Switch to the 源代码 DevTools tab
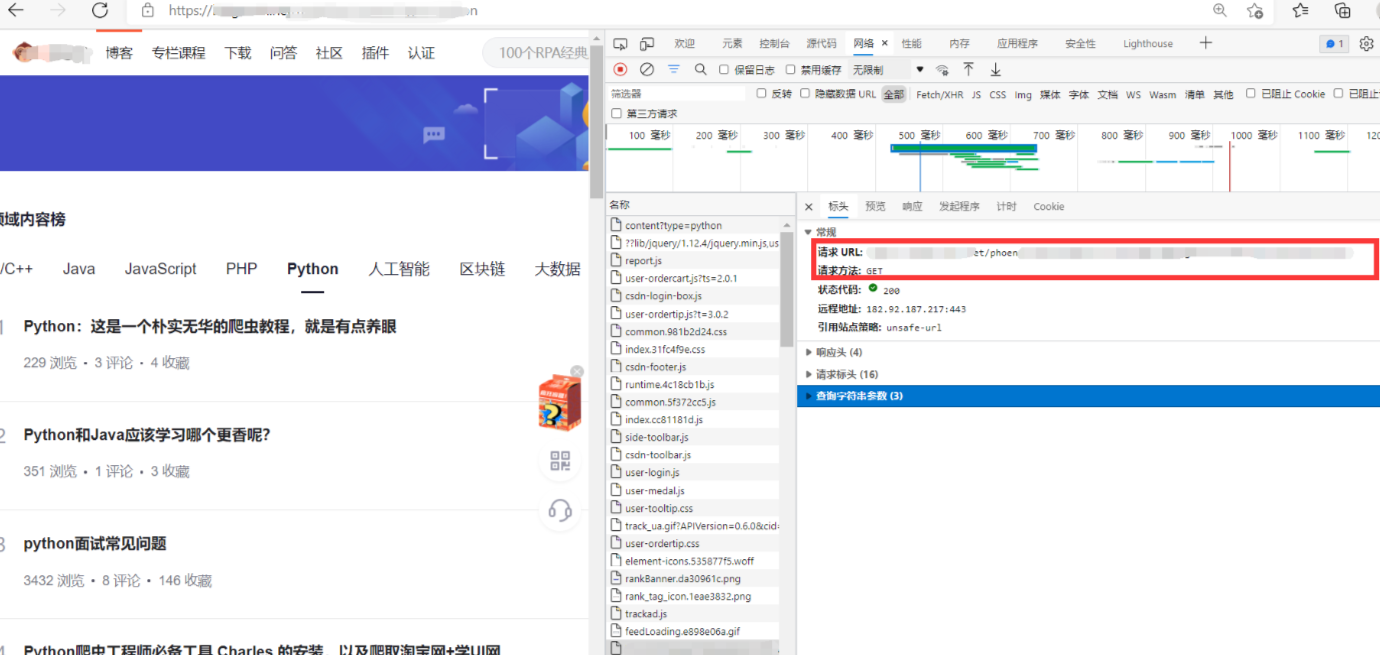 pos(821,44)
